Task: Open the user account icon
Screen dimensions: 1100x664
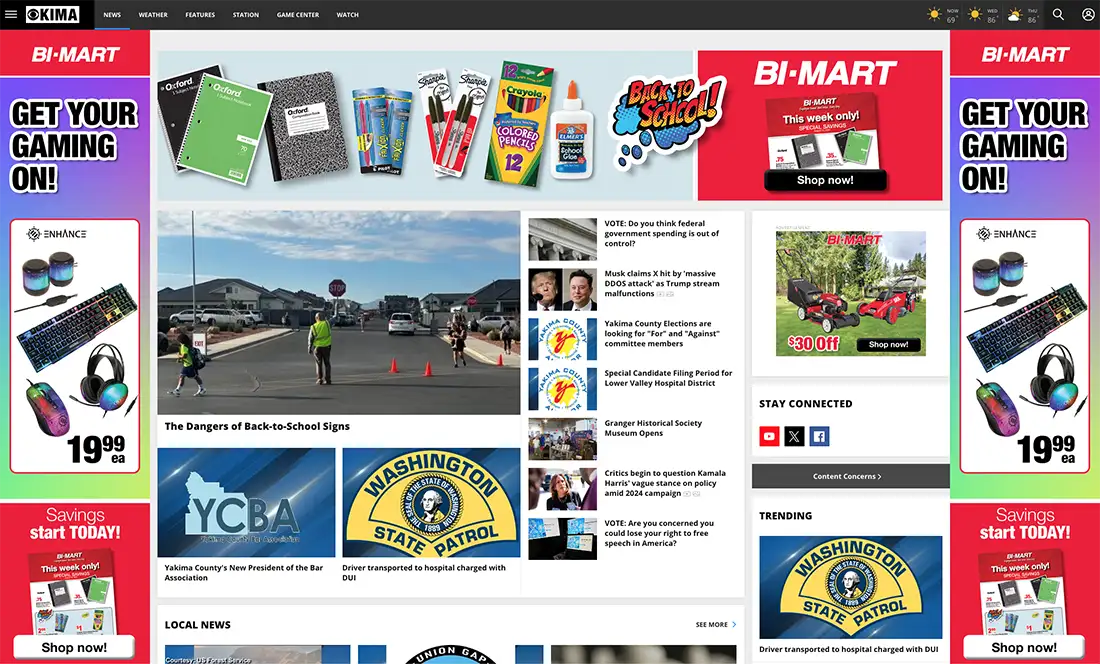Action: point(1087,14)
